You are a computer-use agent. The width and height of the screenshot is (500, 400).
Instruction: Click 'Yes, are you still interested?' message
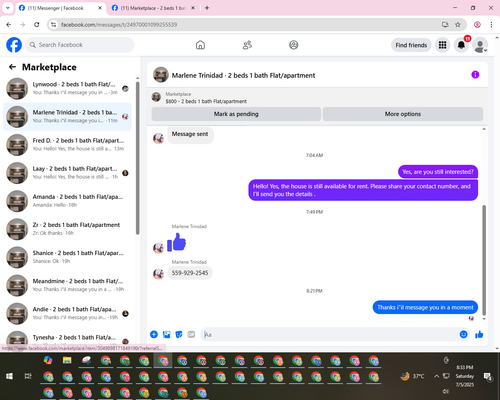(x=438, y=172)
